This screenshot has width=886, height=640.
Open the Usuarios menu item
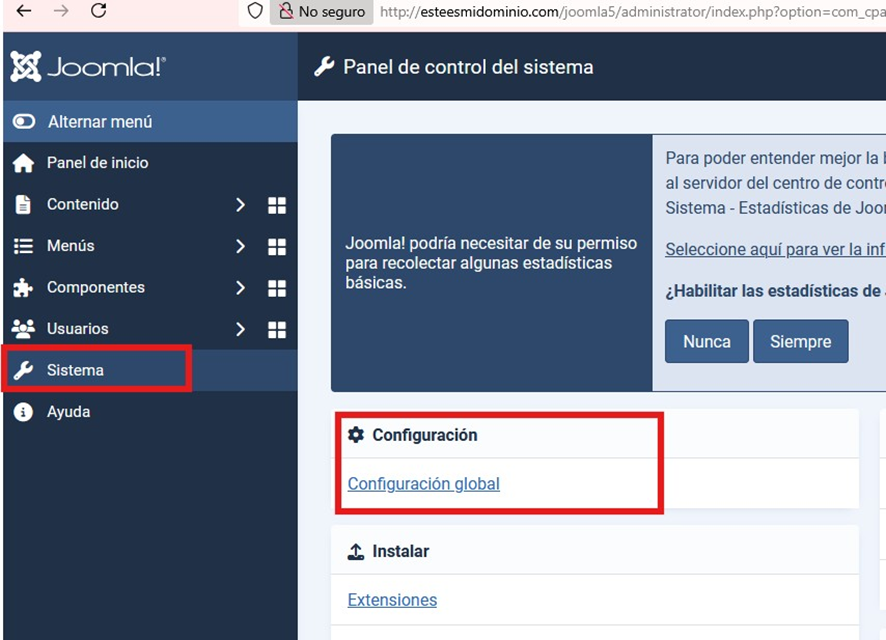click(77, 328)
